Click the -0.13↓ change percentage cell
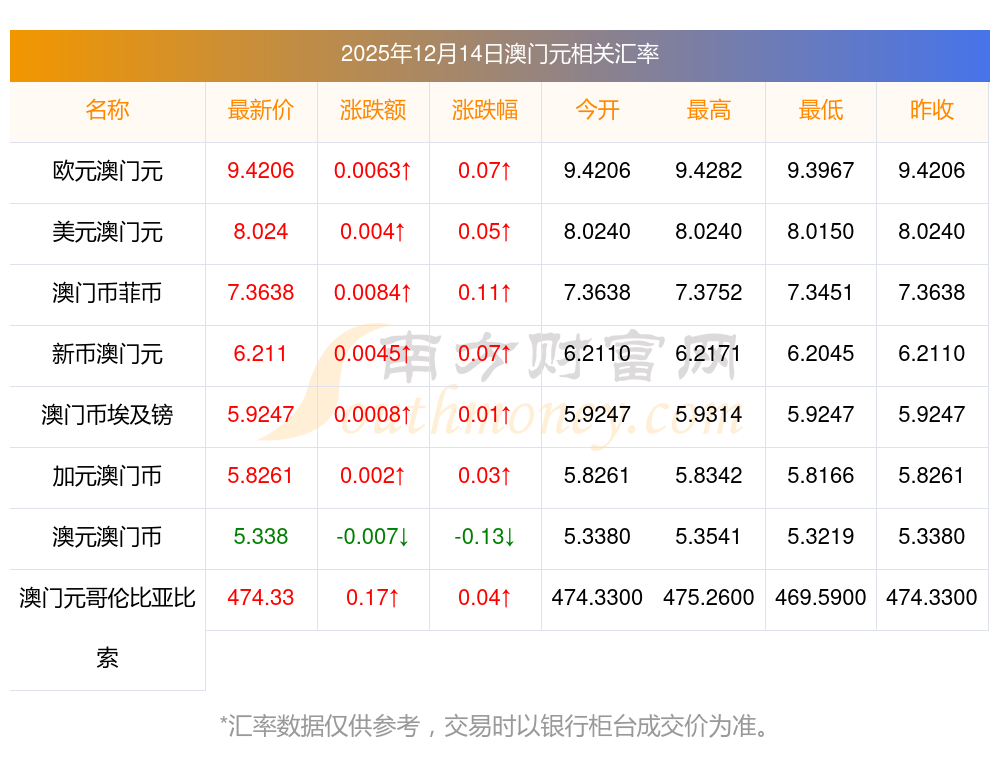1000x757 pixels. (x=485, y=536)
